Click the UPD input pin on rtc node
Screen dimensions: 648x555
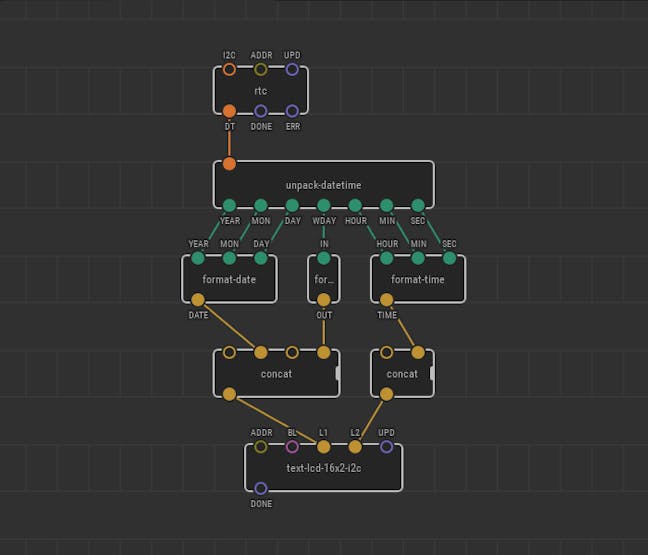pyautogui.click(x=292, y=69)
